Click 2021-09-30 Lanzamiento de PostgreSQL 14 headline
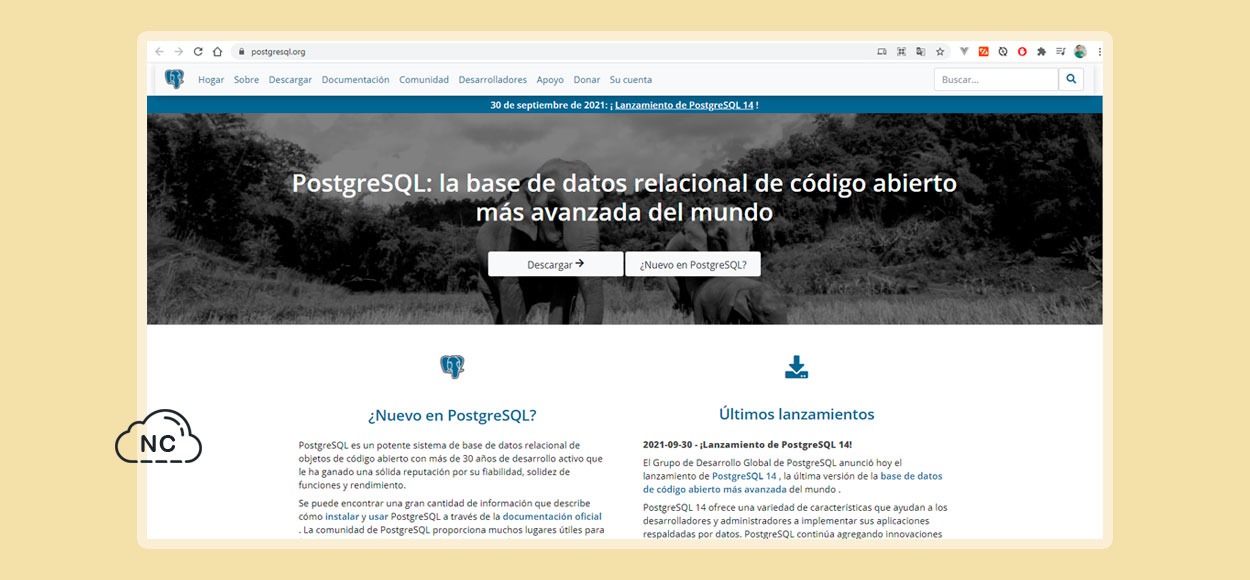 coord(747,444)
